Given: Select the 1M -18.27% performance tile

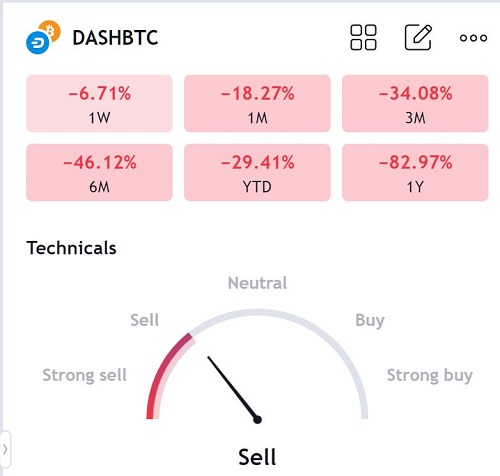Looking at the screenshot, I should (257, 103).
